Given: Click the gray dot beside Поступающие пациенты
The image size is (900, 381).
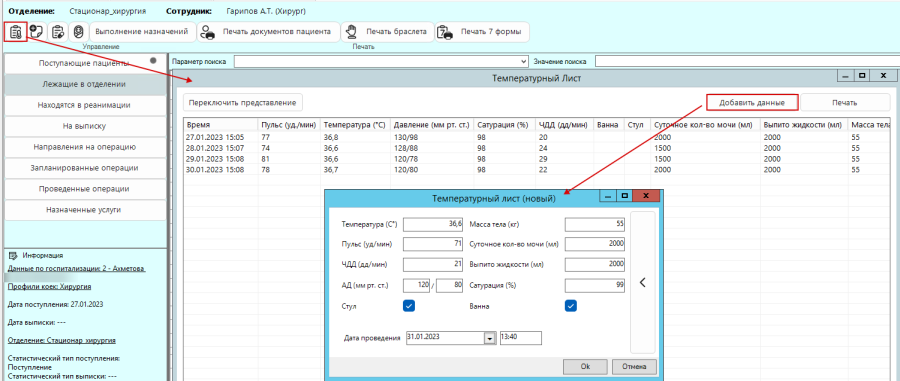Looking at the screenshot, I should 153,60.
